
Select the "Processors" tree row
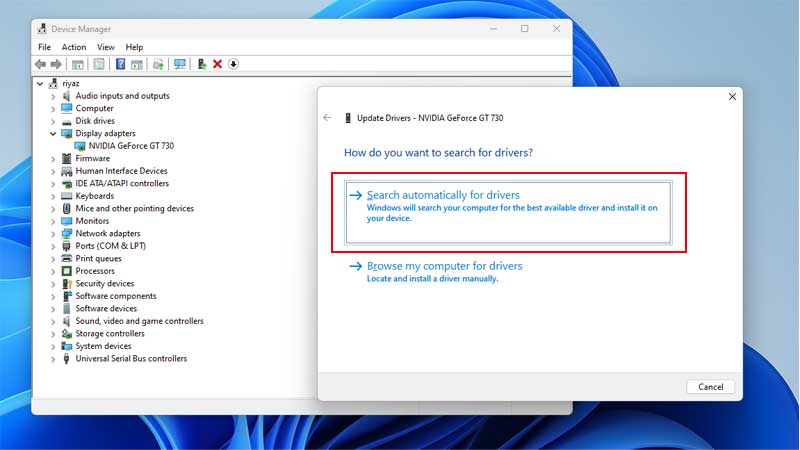point(95,271)
